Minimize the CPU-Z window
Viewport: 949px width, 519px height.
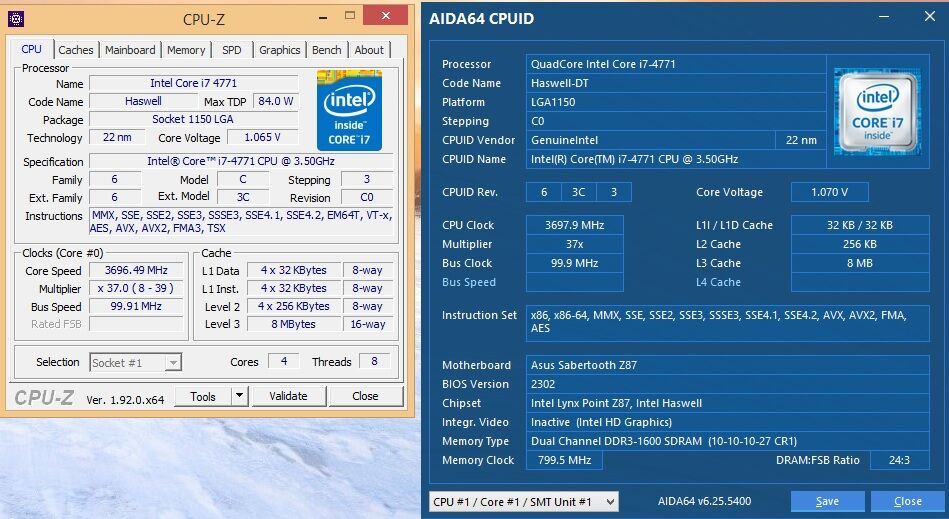(323, 18)
